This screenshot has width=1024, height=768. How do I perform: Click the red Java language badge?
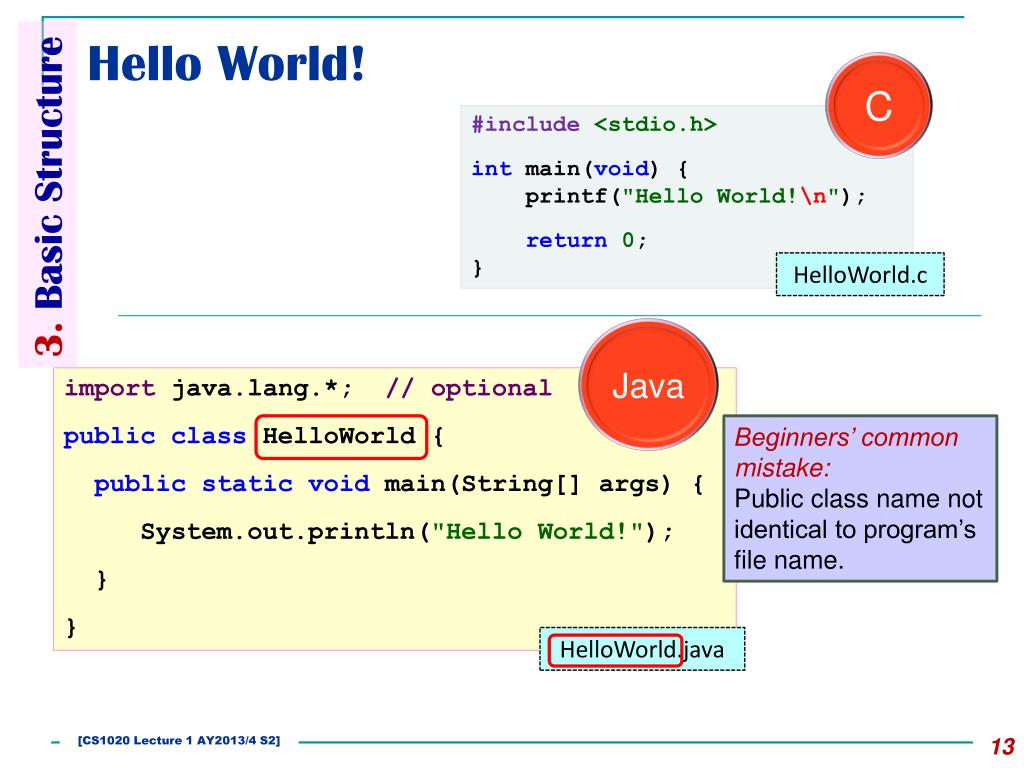[x=648, y=385]
